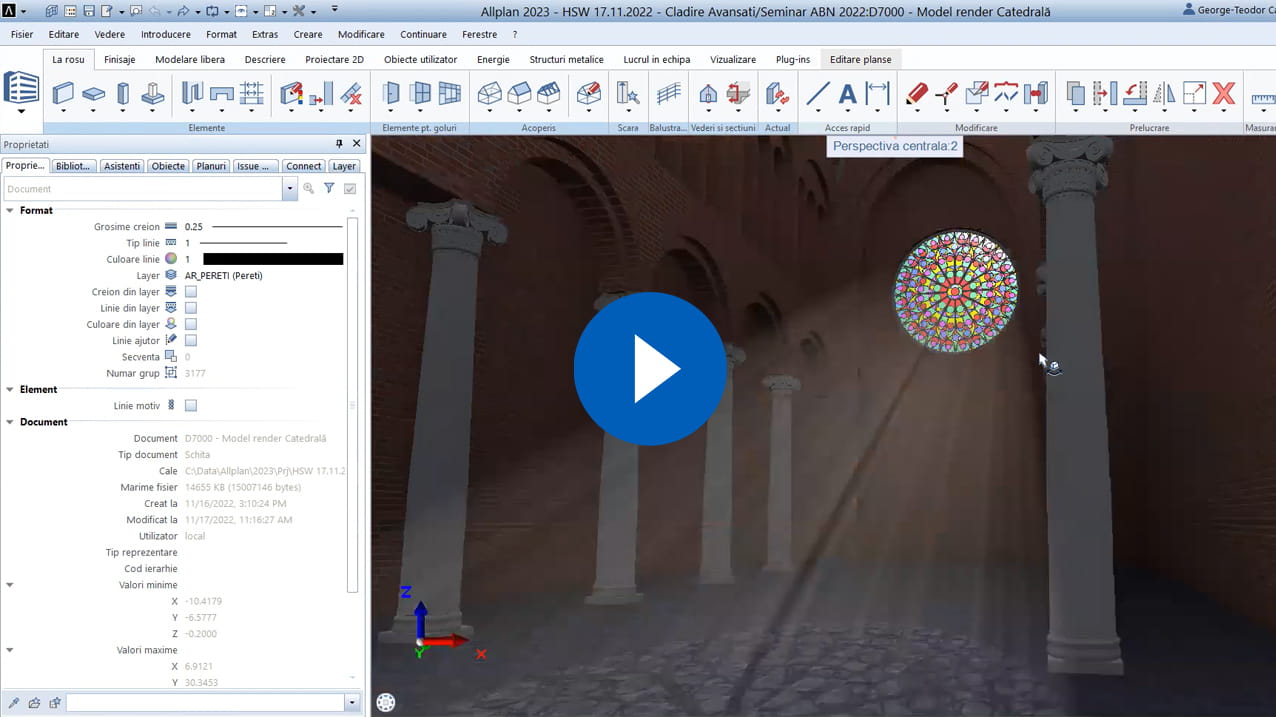Select the Wall tool icon

[63, 94]
